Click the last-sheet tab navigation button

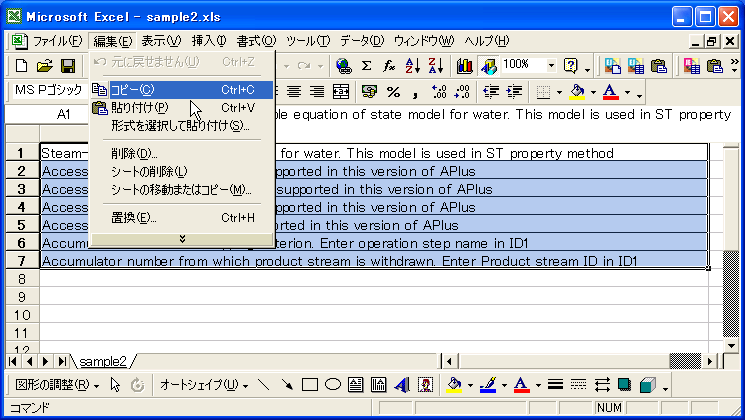[x=62, y=362]
